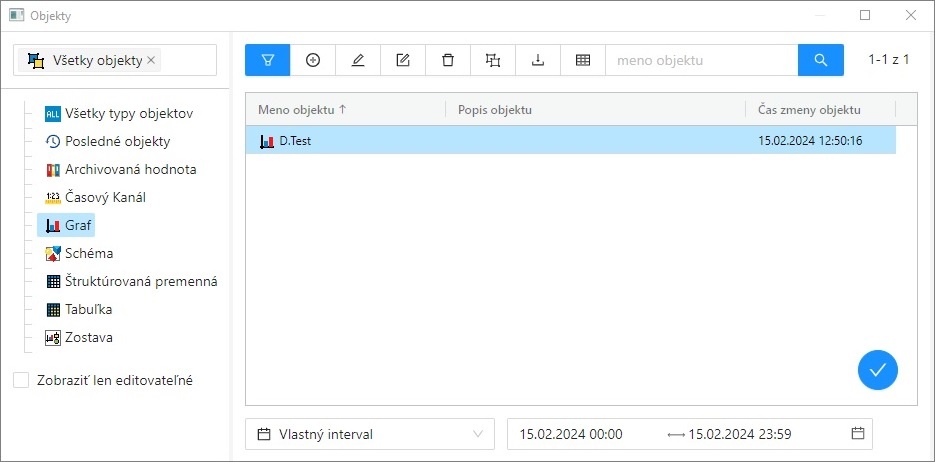
Task: Click the download export icon in toolbar
Action: click(x=538, y=60)
